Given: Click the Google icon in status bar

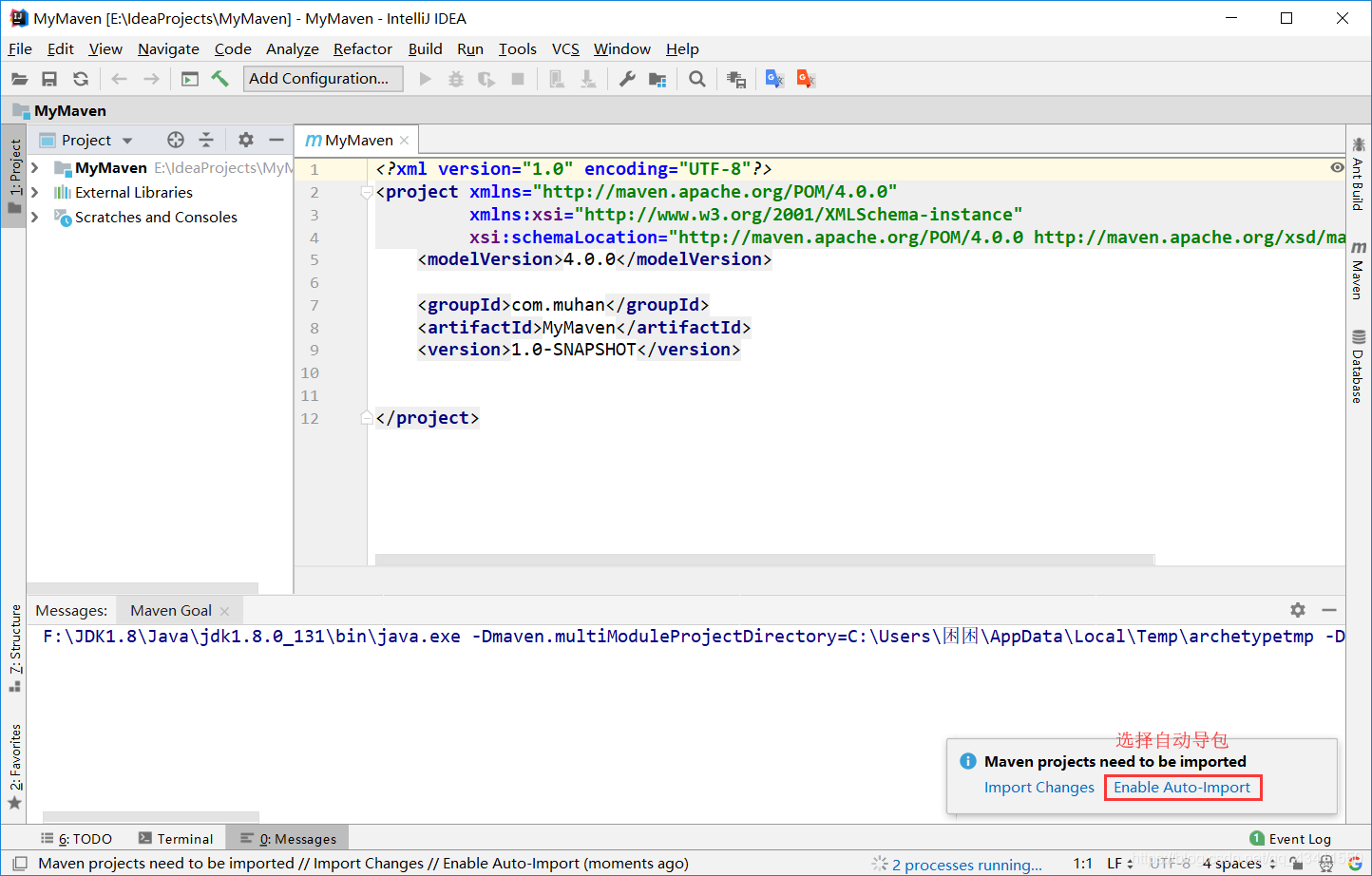Looking at the screenshot, I should [x=1355, y=864].
